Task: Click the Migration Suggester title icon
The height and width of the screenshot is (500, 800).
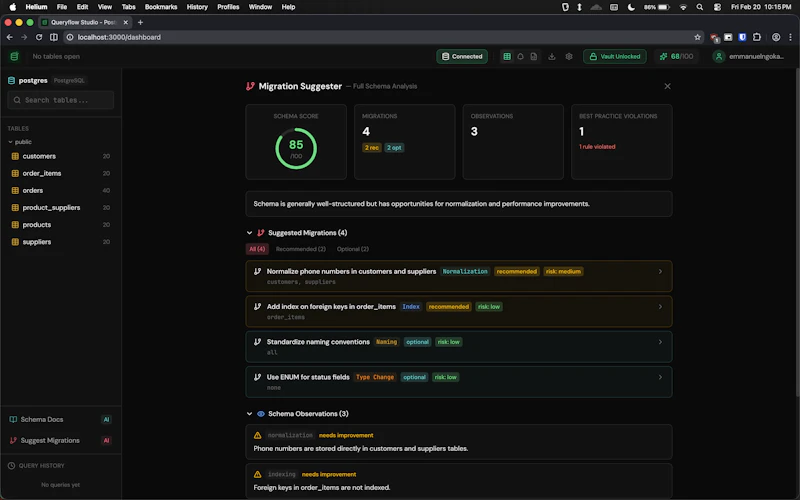Action: (x=250, y=86)
